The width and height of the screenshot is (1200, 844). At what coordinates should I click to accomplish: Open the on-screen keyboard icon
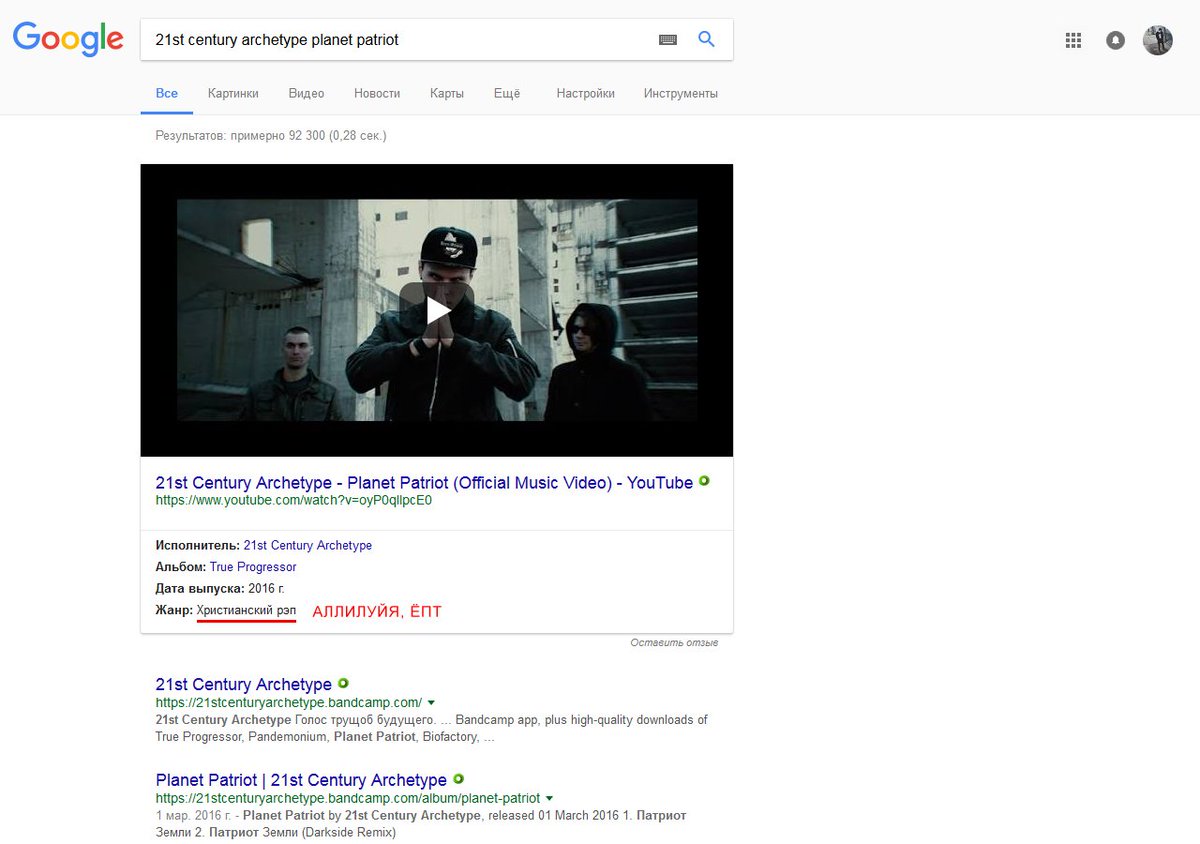[667, 40]
